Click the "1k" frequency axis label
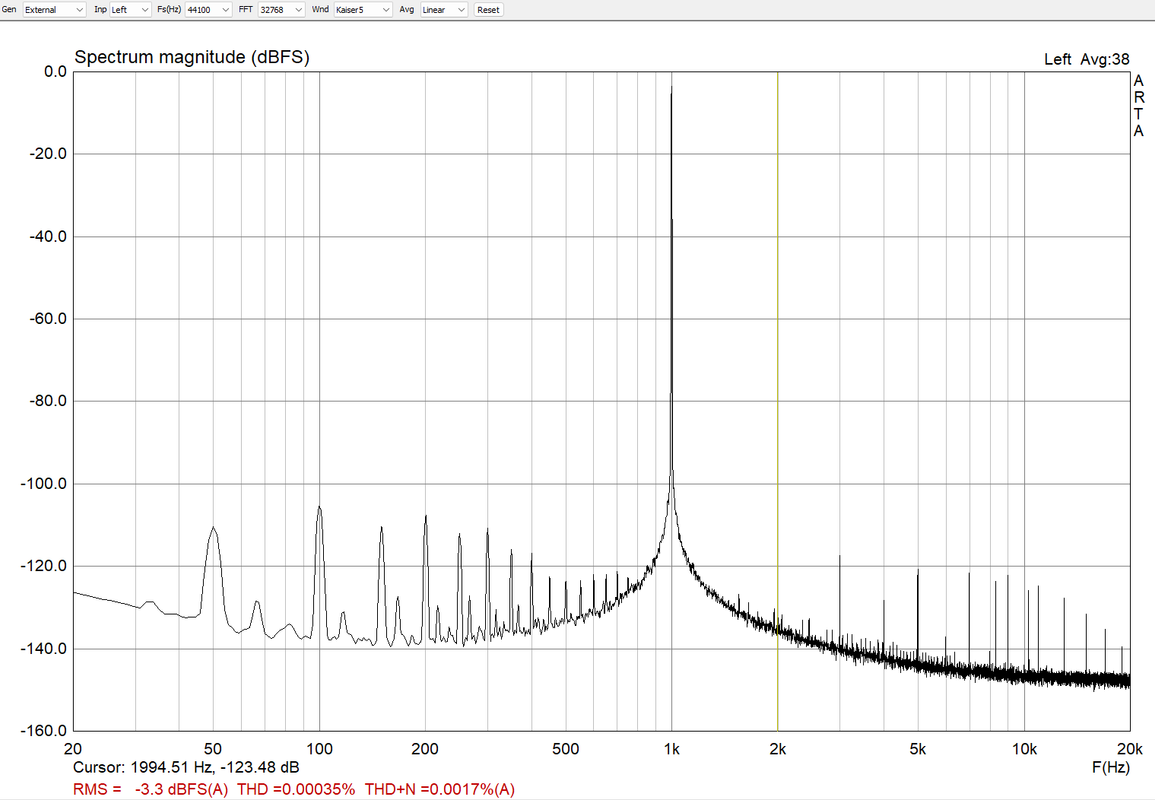This screenshot has height=800, width=1155. [672, 749]
